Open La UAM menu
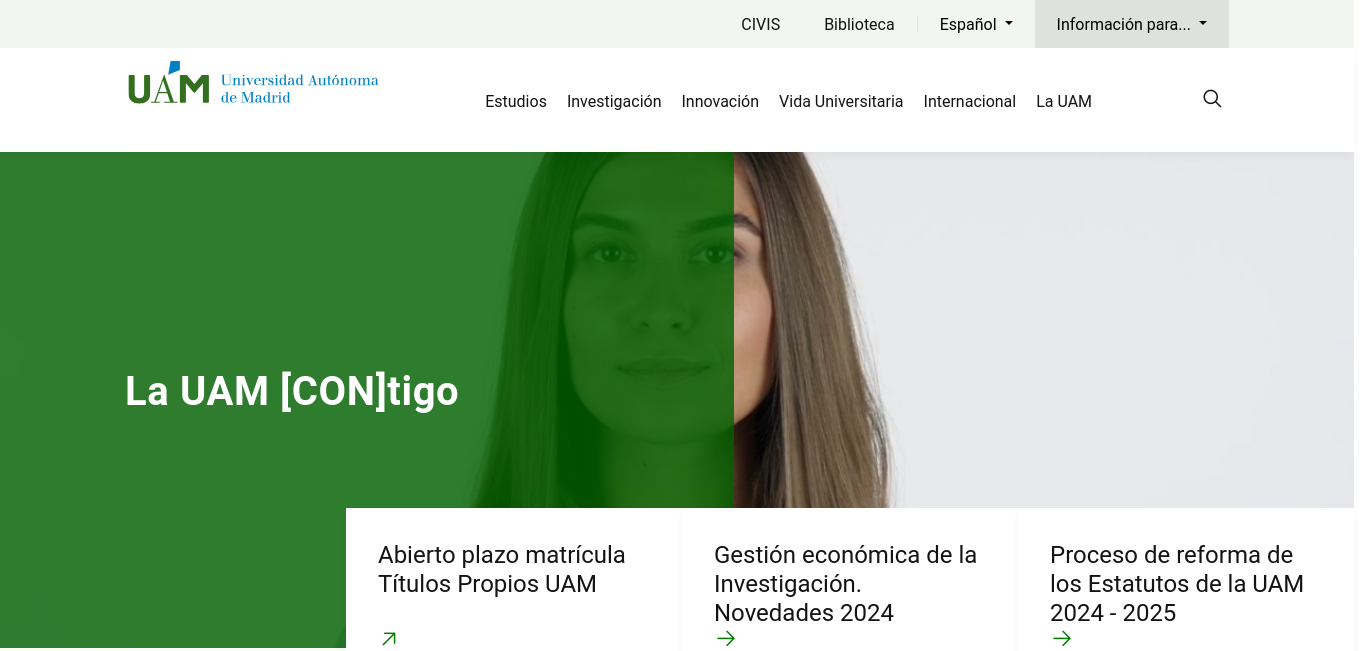The image size is (1366, 651). point(1064,101)
